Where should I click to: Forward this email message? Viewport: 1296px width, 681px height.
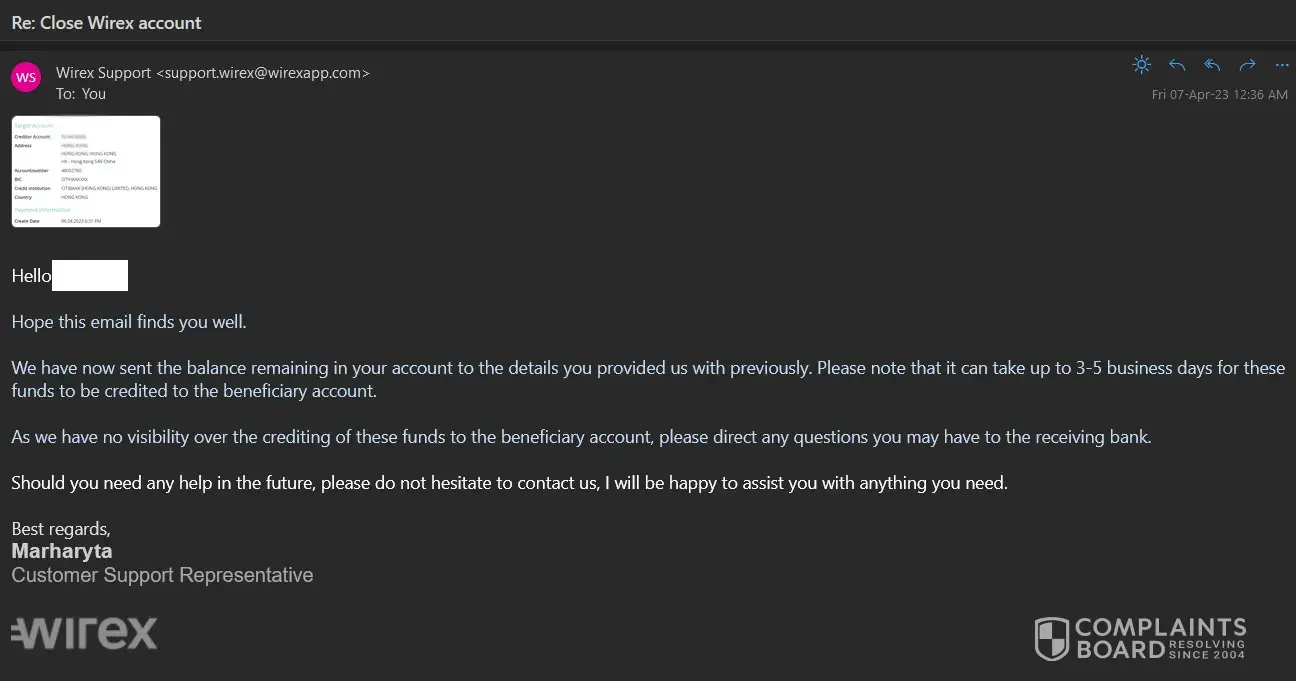coord(1247,65)
